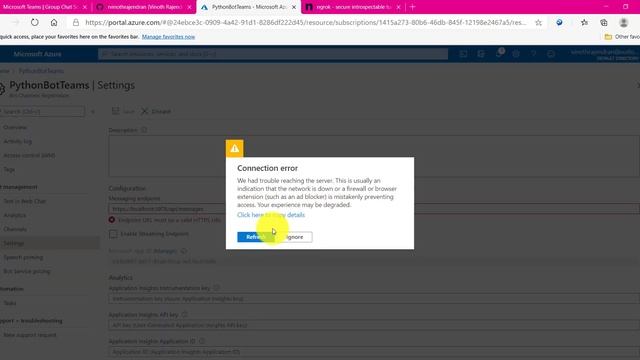The height and width of the screenshot is (360, 640).
Task: Open Tags in the sidebar
Action: click(x=9, y=169)
